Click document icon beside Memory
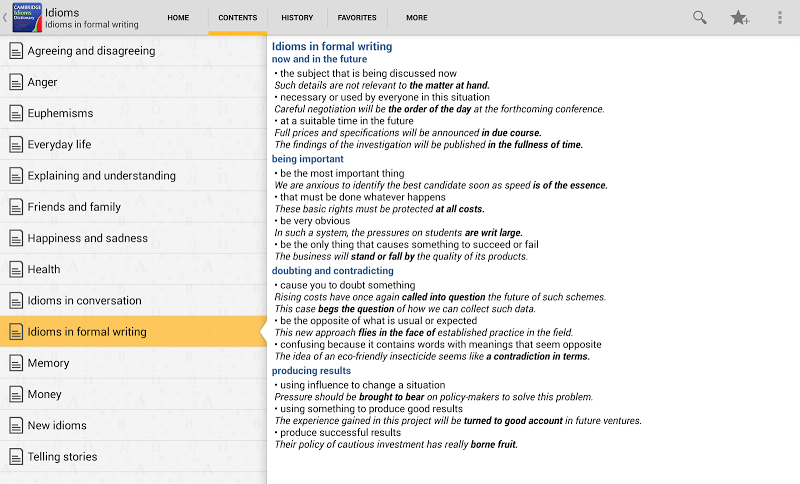Viewport: 800px width, 484px height. pyautogui.click(x=16, y=363)
